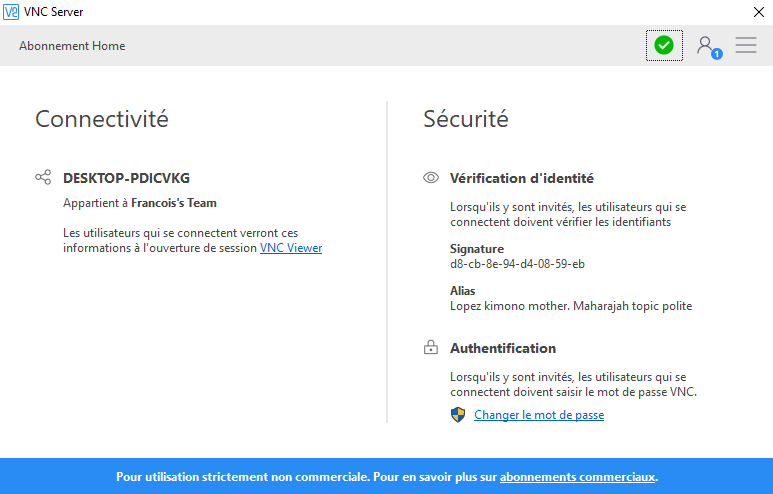
Task: Open the connected users icon with badge
Action: point(709,47)
